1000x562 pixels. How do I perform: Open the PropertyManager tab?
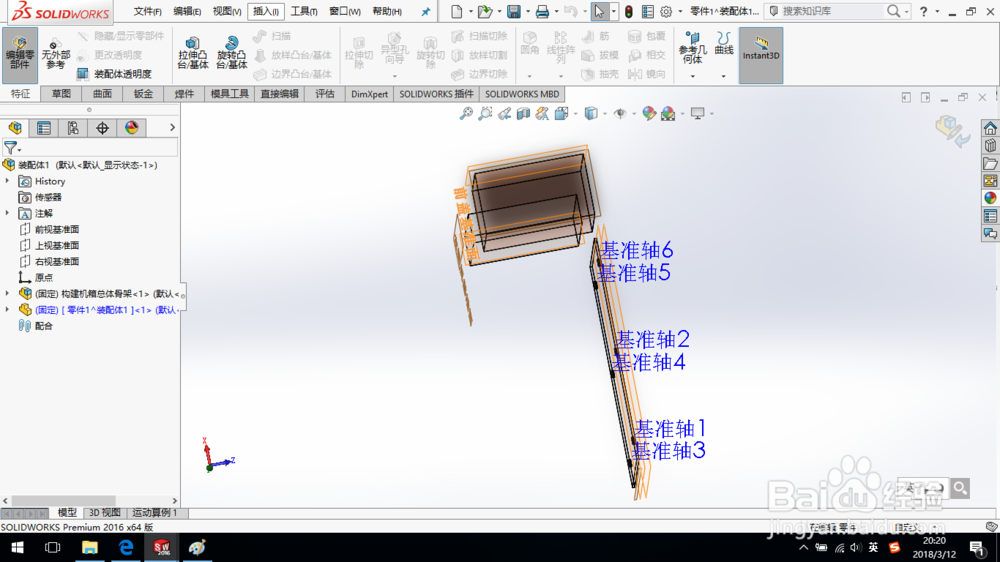click(x=44, y=128)
